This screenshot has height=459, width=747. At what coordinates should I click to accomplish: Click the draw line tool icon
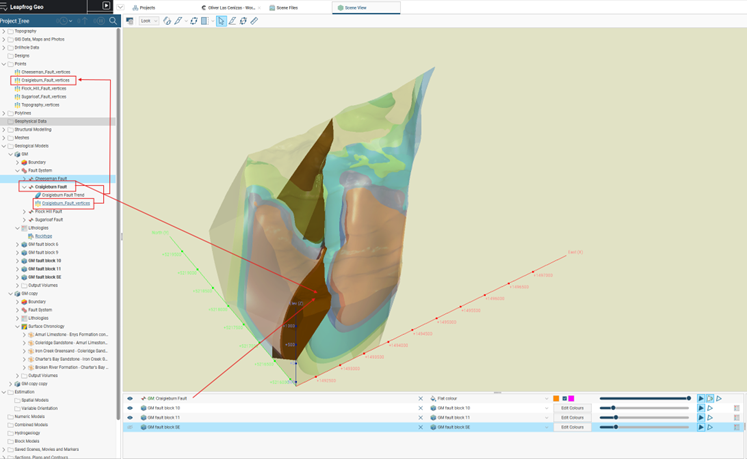232,20
